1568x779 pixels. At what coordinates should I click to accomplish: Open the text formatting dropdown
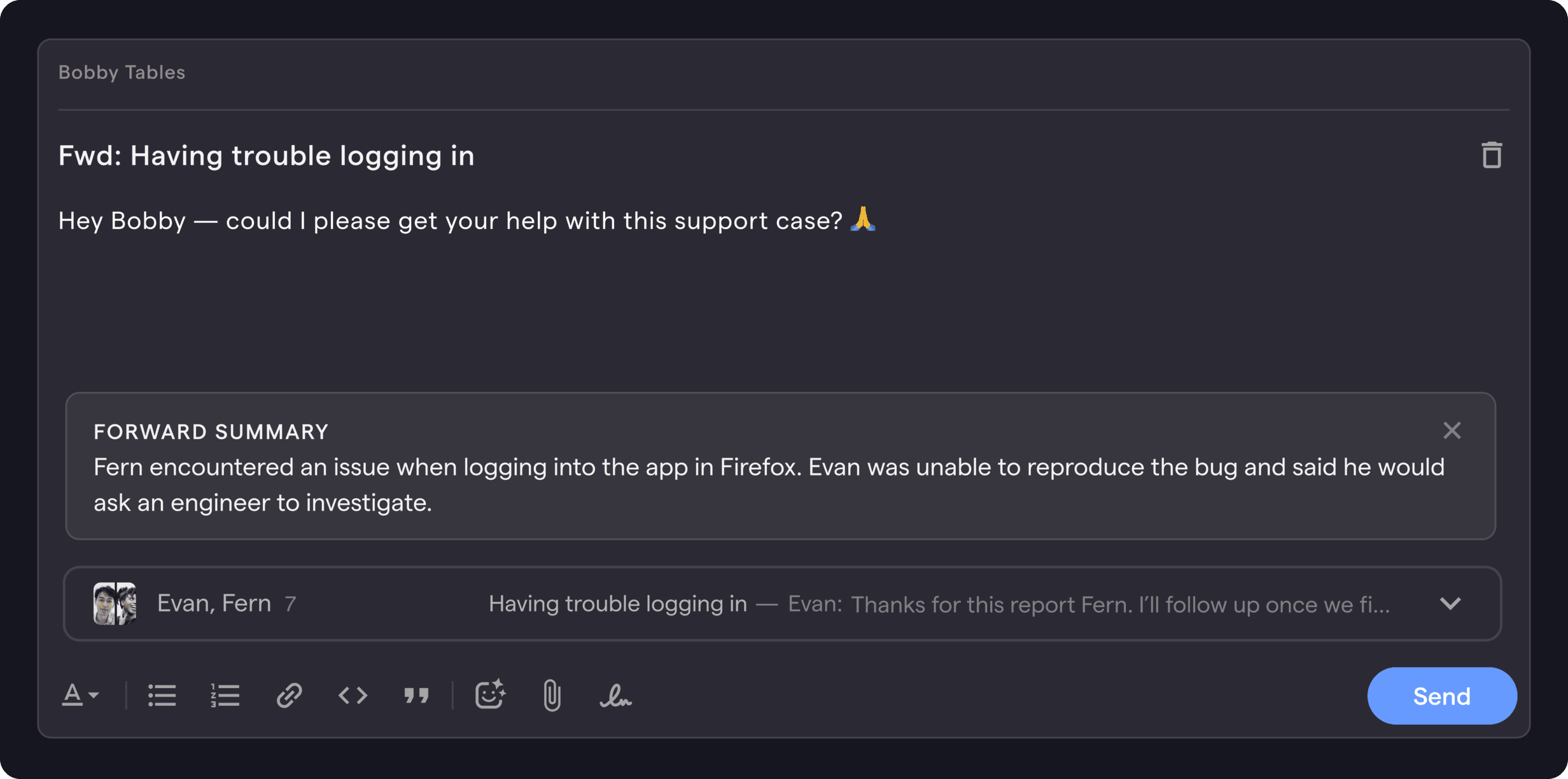80,696
